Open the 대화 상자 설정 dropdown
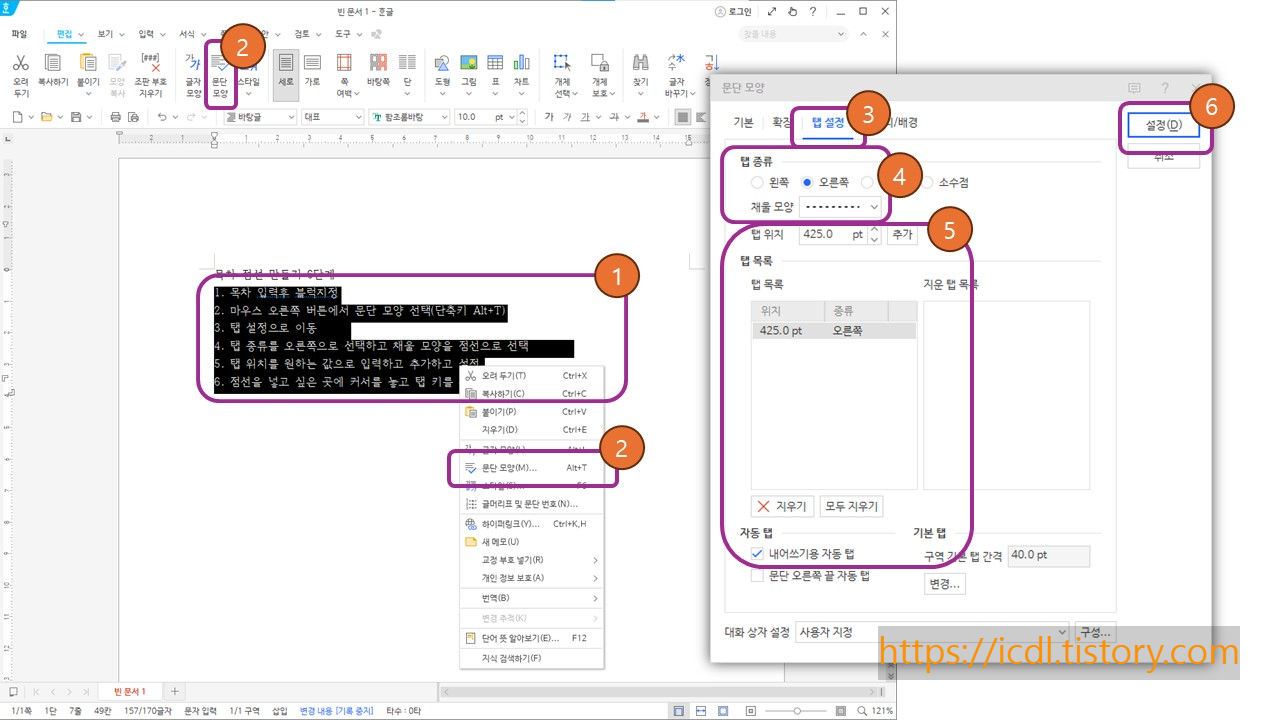 (933, 632)
